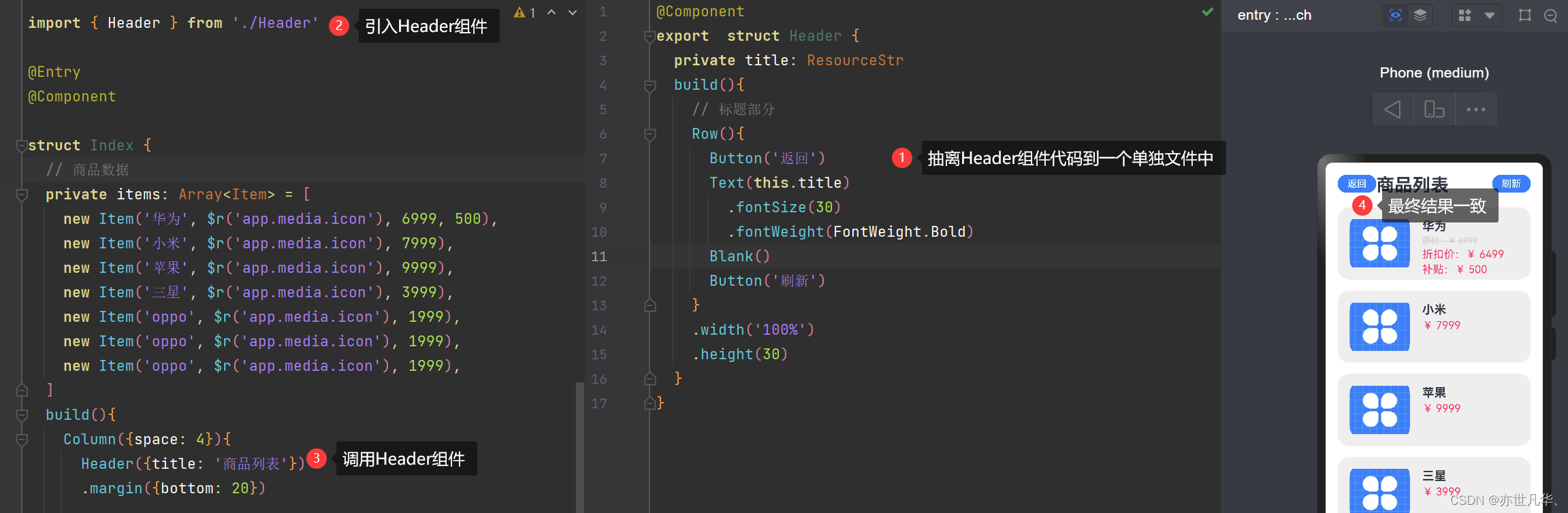
Task: Open the three-dots more options in previewer
Action: [x=1476, y=110]
